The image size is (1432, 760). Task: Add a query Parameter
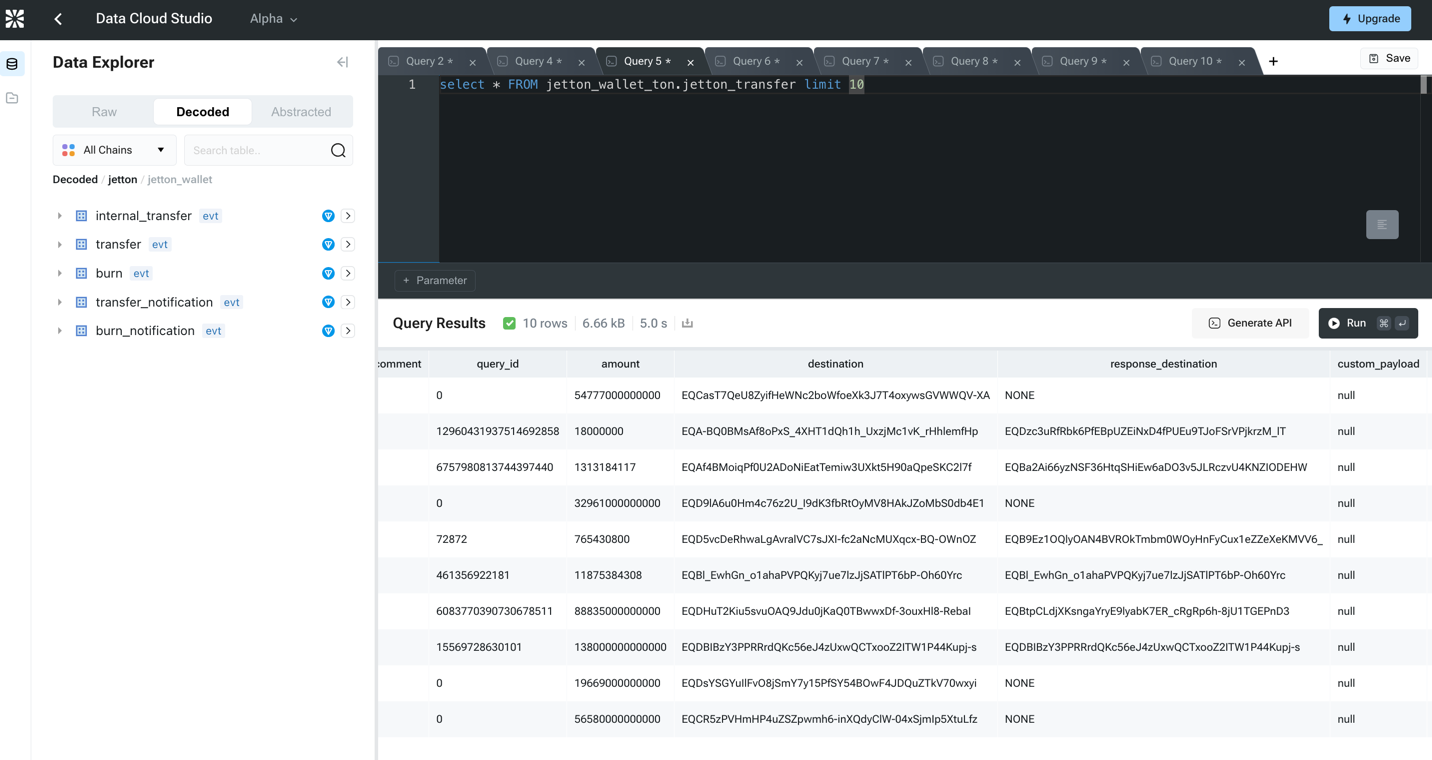pyautogui.click(x=435, y=281)
